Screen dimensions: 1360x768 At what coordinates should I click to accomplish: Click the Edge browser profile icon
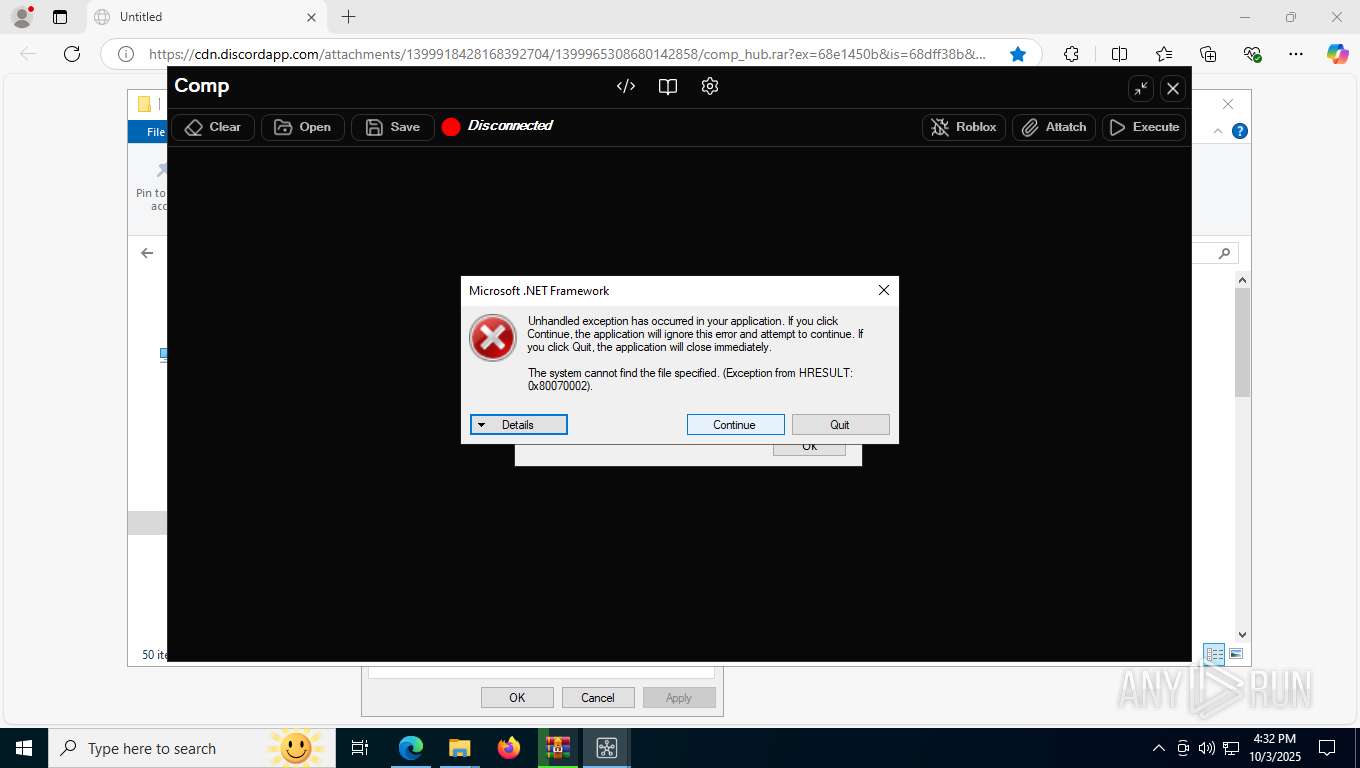[x=21, y=17]
